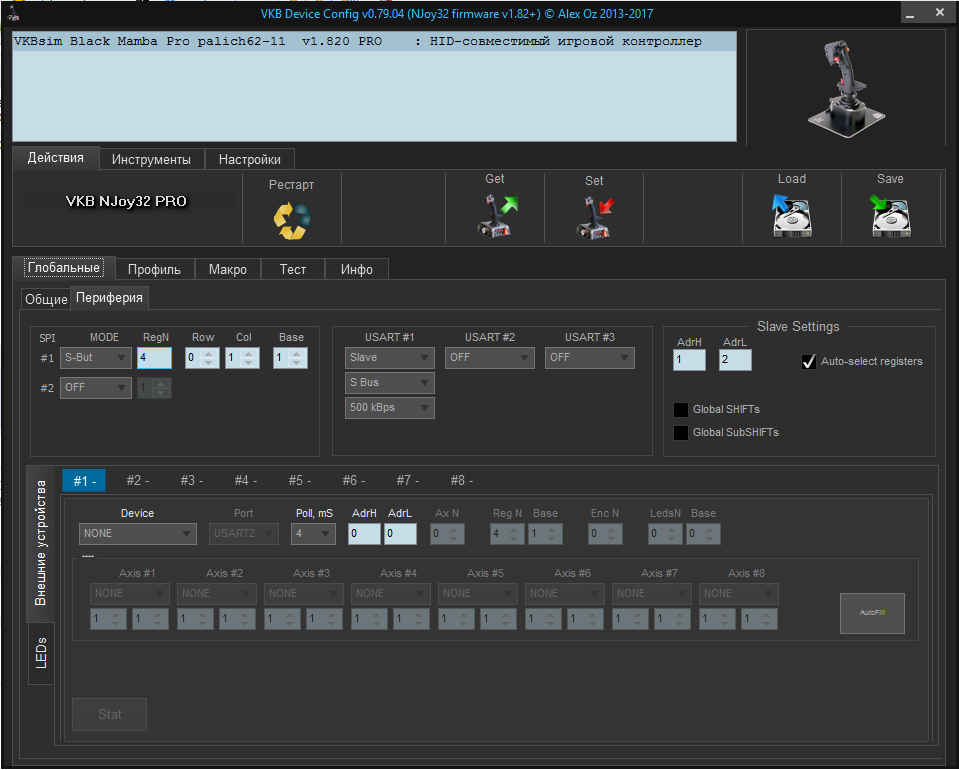Switch to Настройки tab
This screenshot has height=770, width=959.
250,160
